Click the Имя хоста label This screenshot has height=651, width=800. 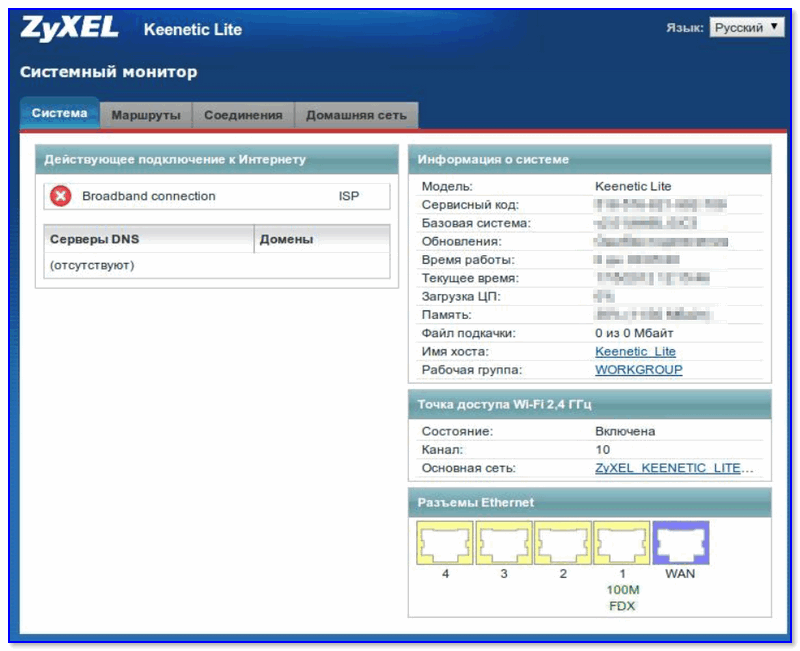(455, 352)
